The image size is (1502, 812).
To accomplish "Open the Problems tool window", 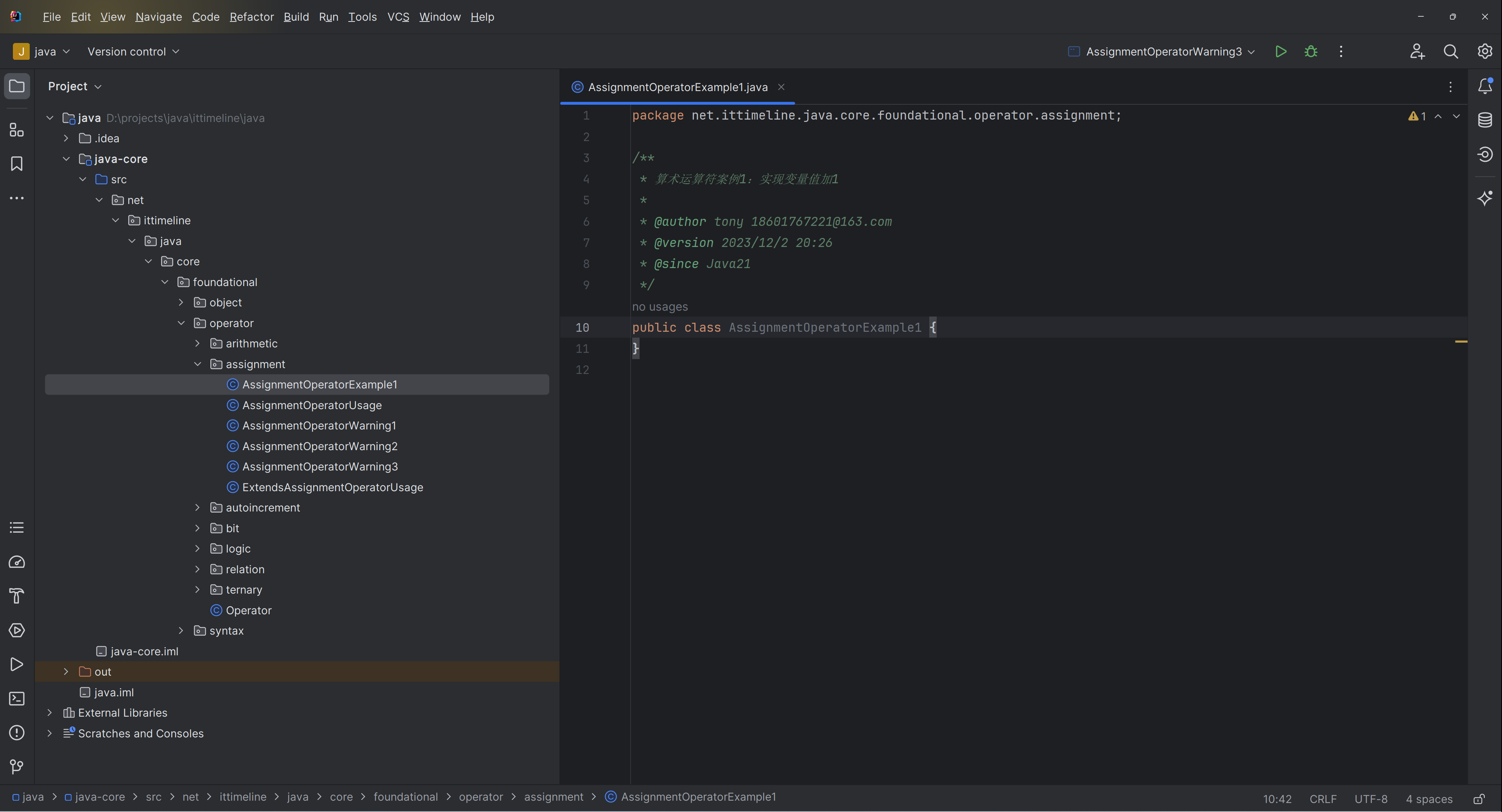I will click(17, 733).
